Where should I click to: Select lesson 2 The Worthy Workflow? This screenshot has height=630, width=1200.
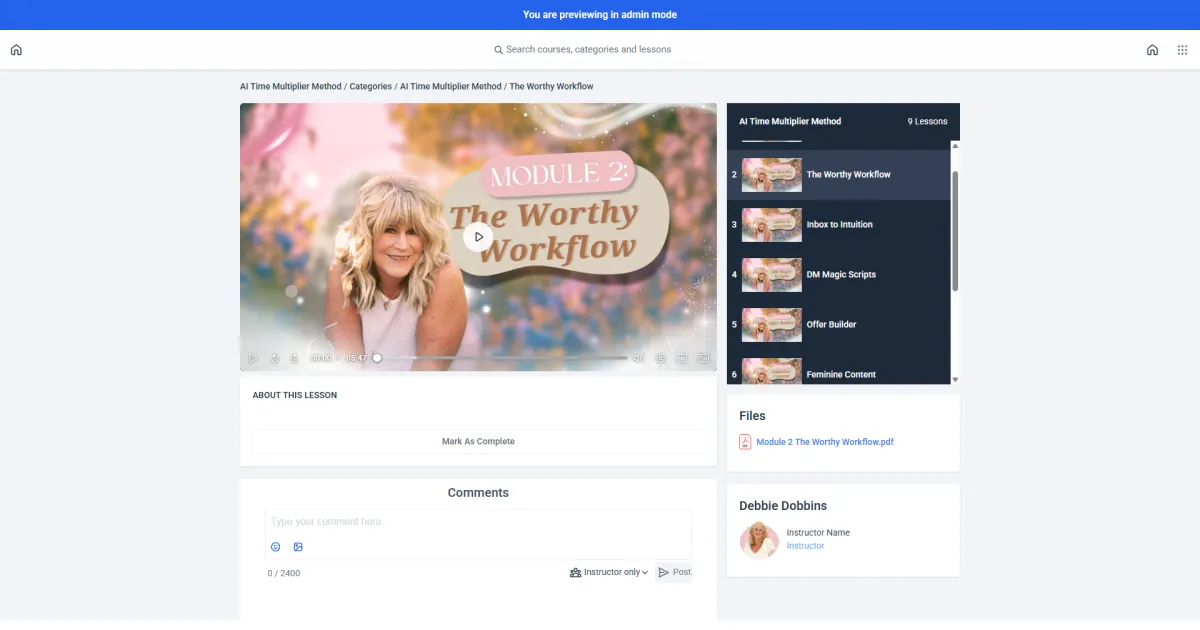pyautogui.click(x=838, y=175)
